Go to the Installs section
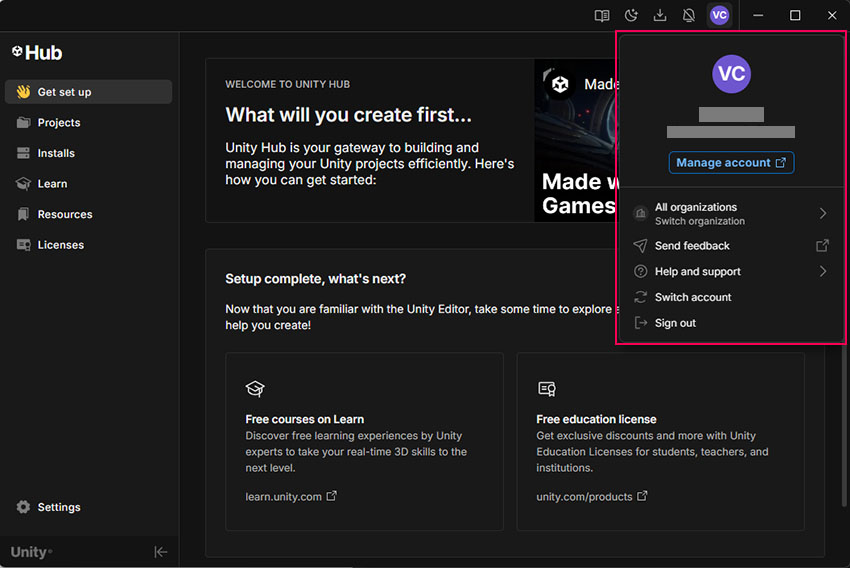Viewport: 850px width, 568px height. coord(88,153)
